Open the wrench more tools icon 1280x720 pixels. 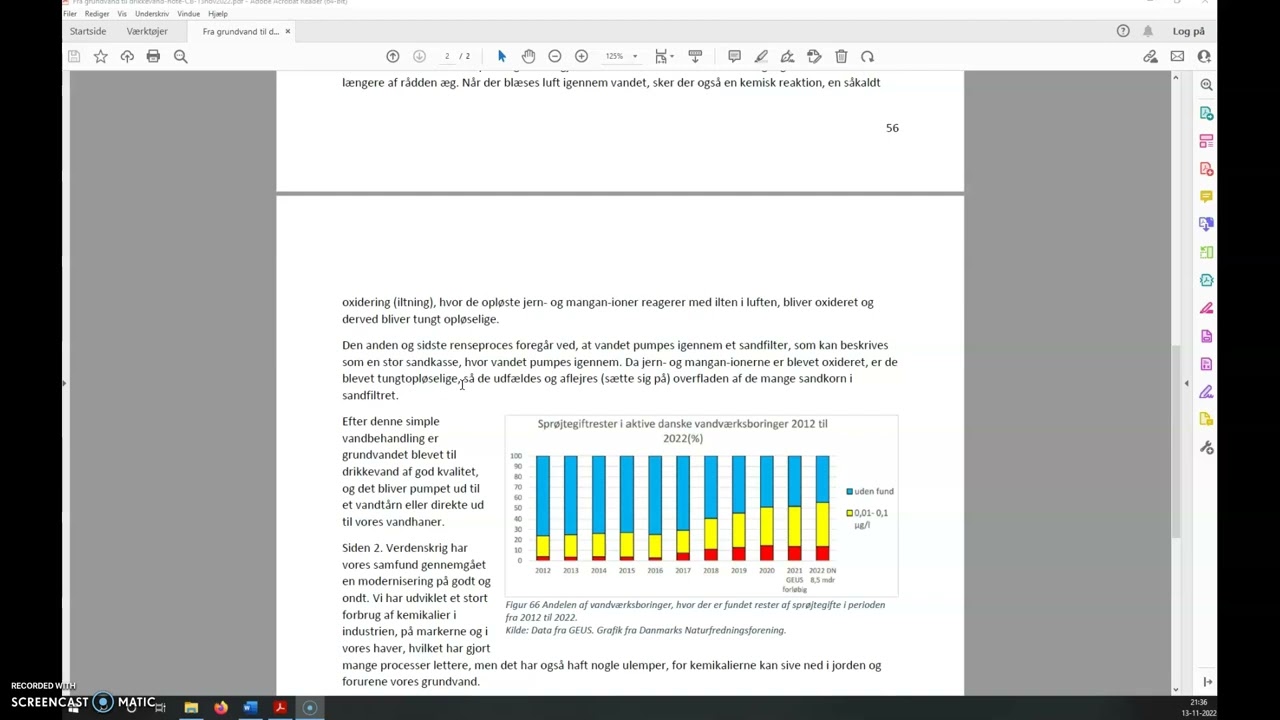point(1207,448)
